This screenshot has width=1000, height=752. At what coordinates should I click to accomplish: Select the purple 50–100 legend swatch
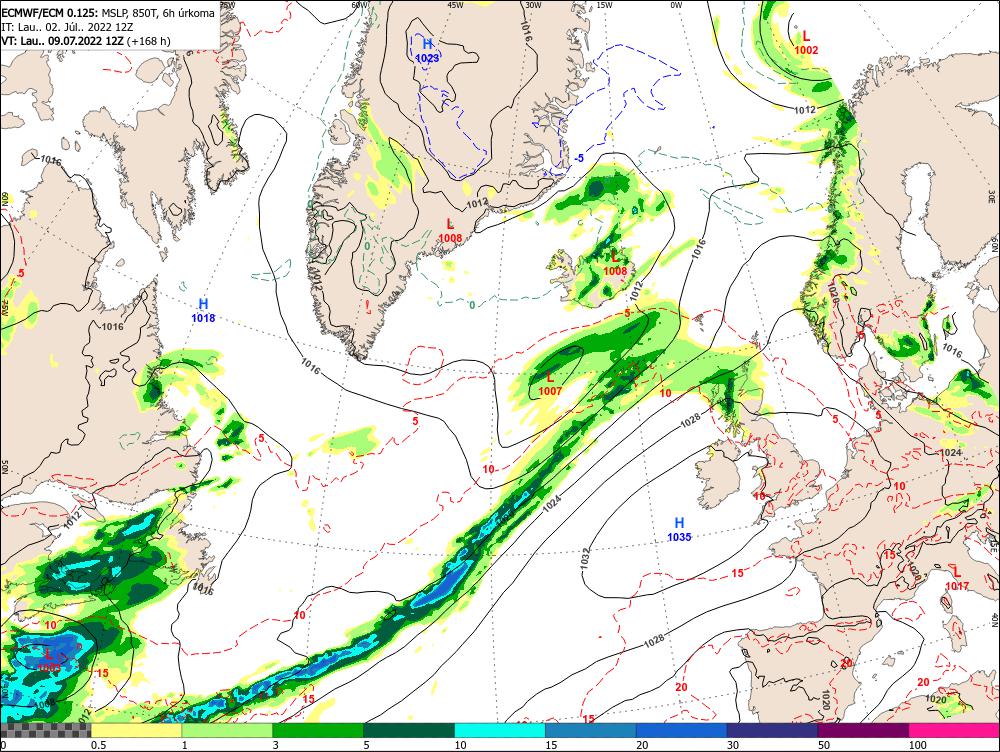coord(864,730)
